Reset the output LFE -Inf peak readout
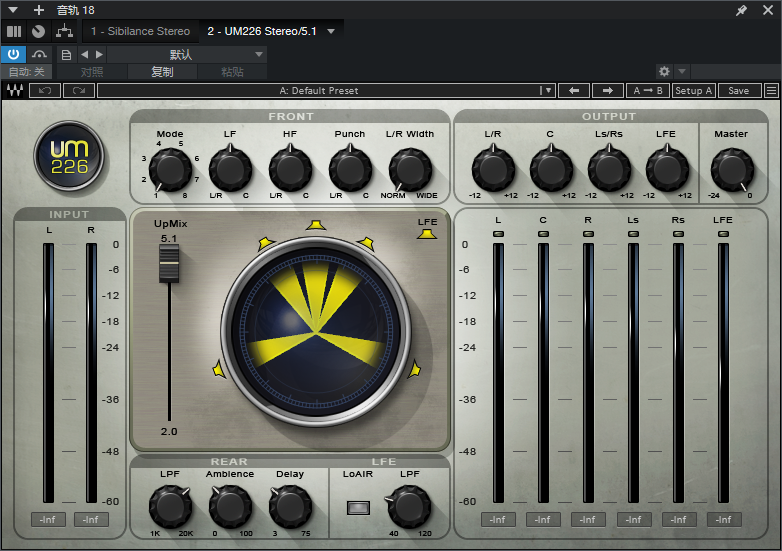The width and height of the screenshot is (782, 551). [x=723, y=520]
